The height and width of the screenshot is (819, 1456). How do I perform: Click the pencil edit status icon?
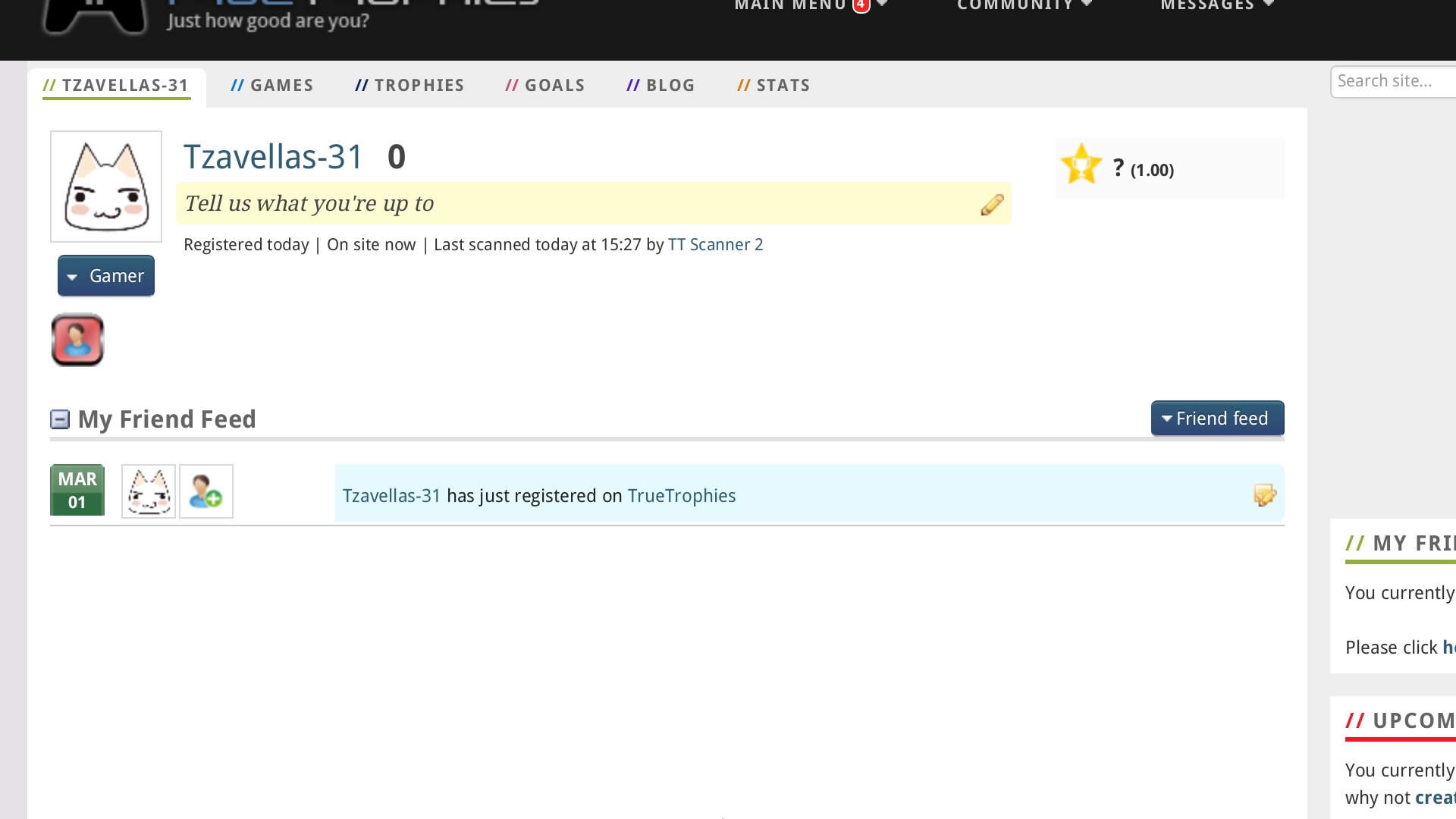pyautogui.click(x=992, y=205)
